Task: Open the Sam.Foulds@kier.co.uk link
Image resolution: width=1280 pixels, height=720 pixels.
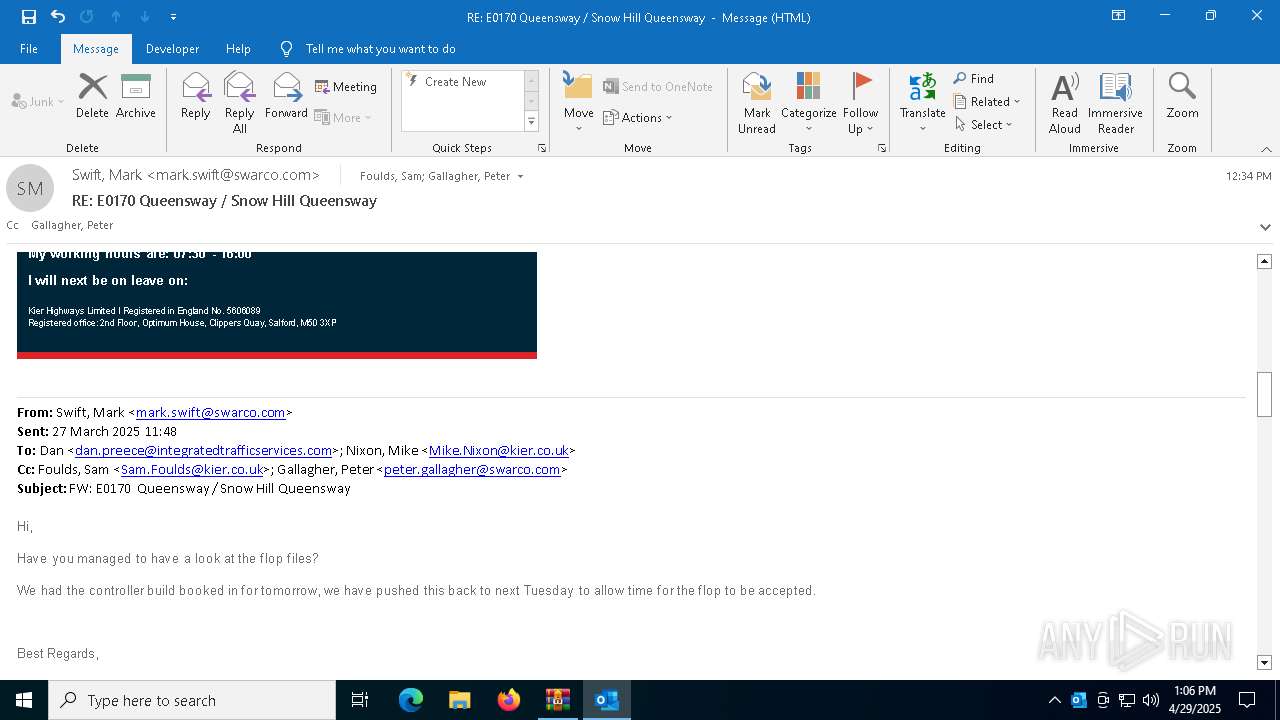Action: tap(192, 469)
